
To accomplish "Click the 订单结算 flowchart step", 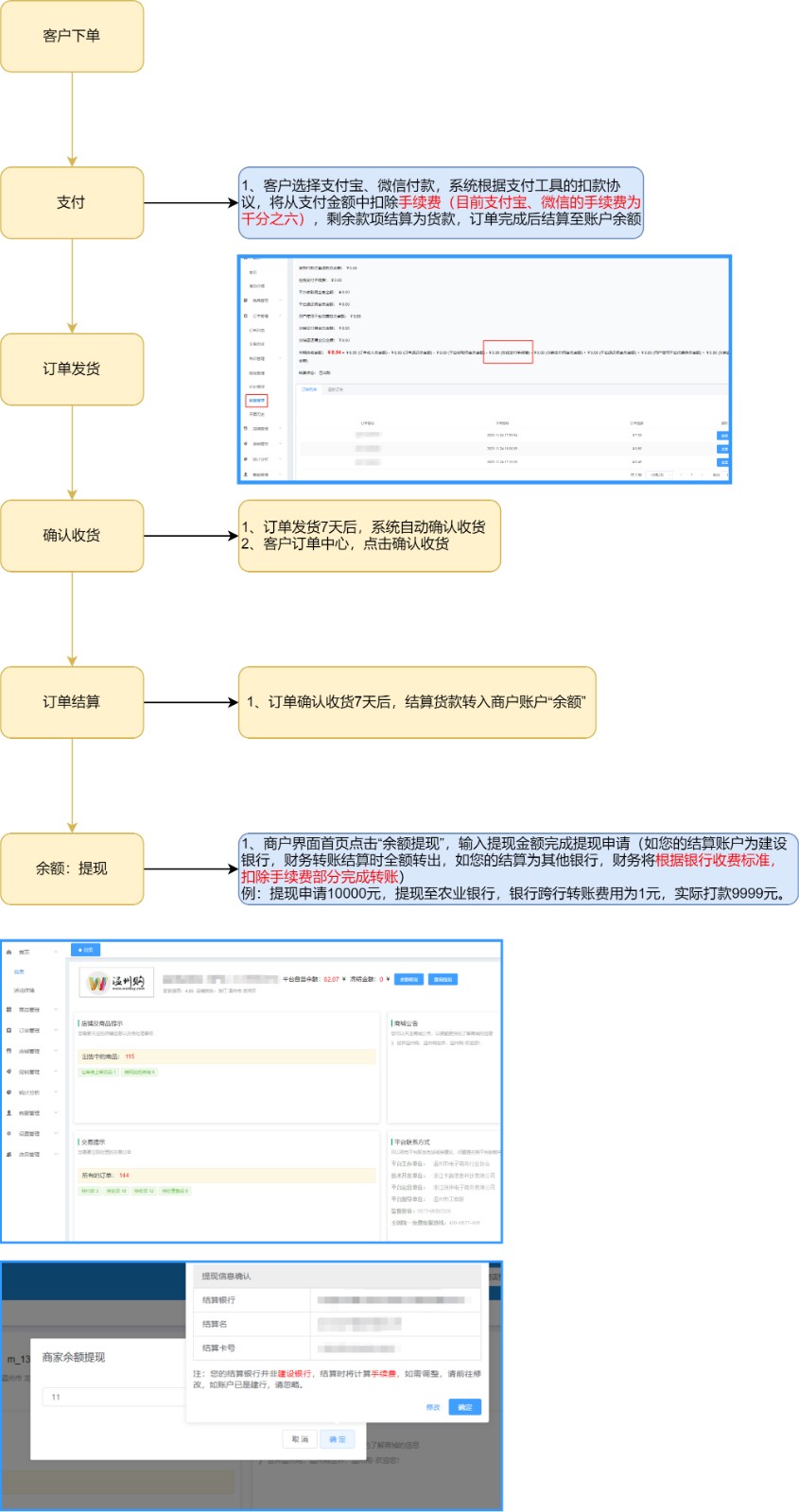I will tap(72, 702).
